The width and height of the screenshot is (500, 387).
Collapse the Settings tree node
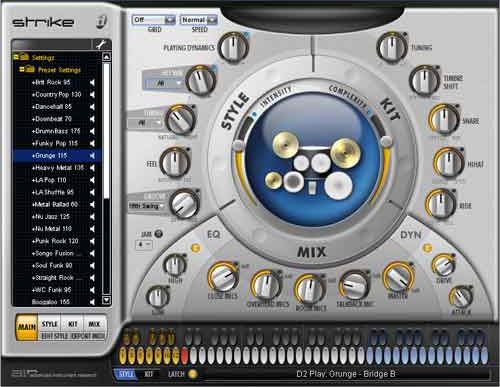click(x=15, y=57)
